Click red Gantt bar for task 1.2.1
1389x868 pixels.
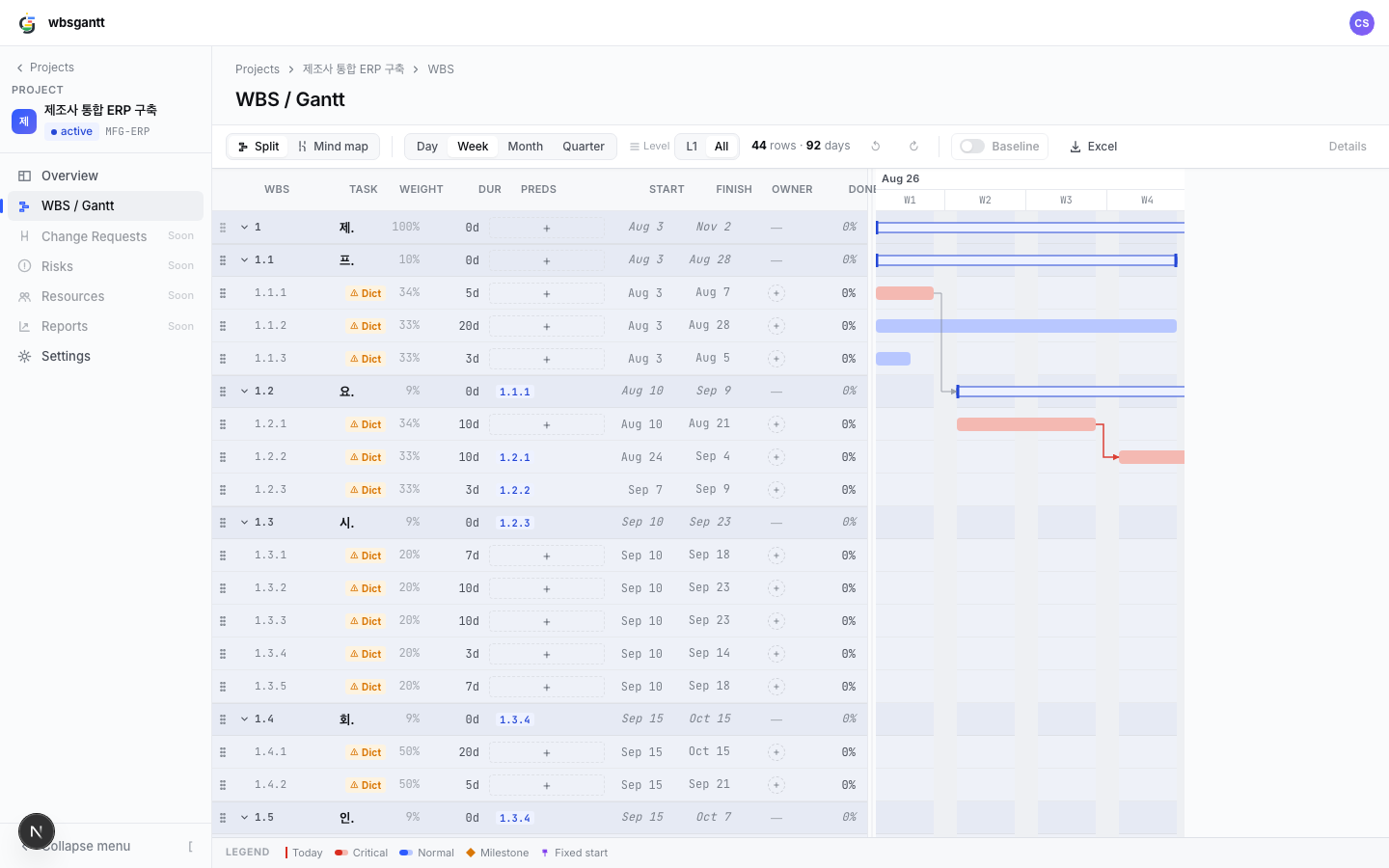point(1026,424)
